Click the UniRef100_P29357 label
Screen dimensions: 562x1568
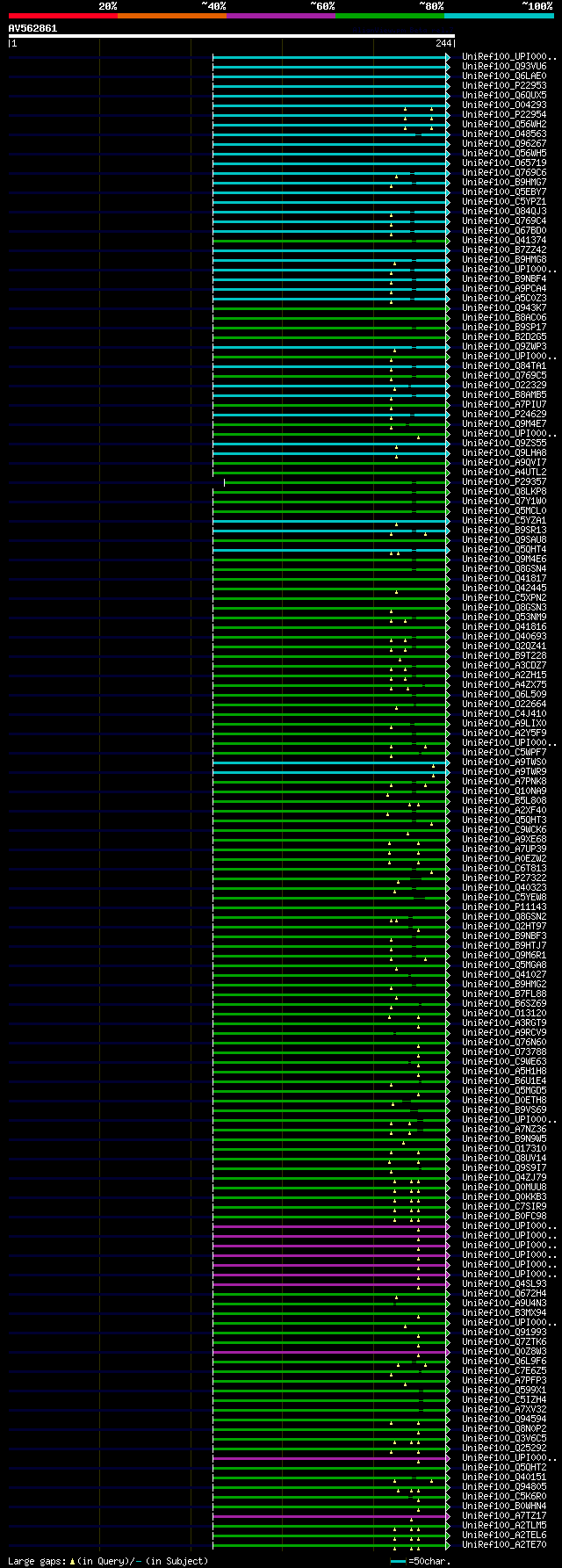pyautogui.click(x=504, y=481)
